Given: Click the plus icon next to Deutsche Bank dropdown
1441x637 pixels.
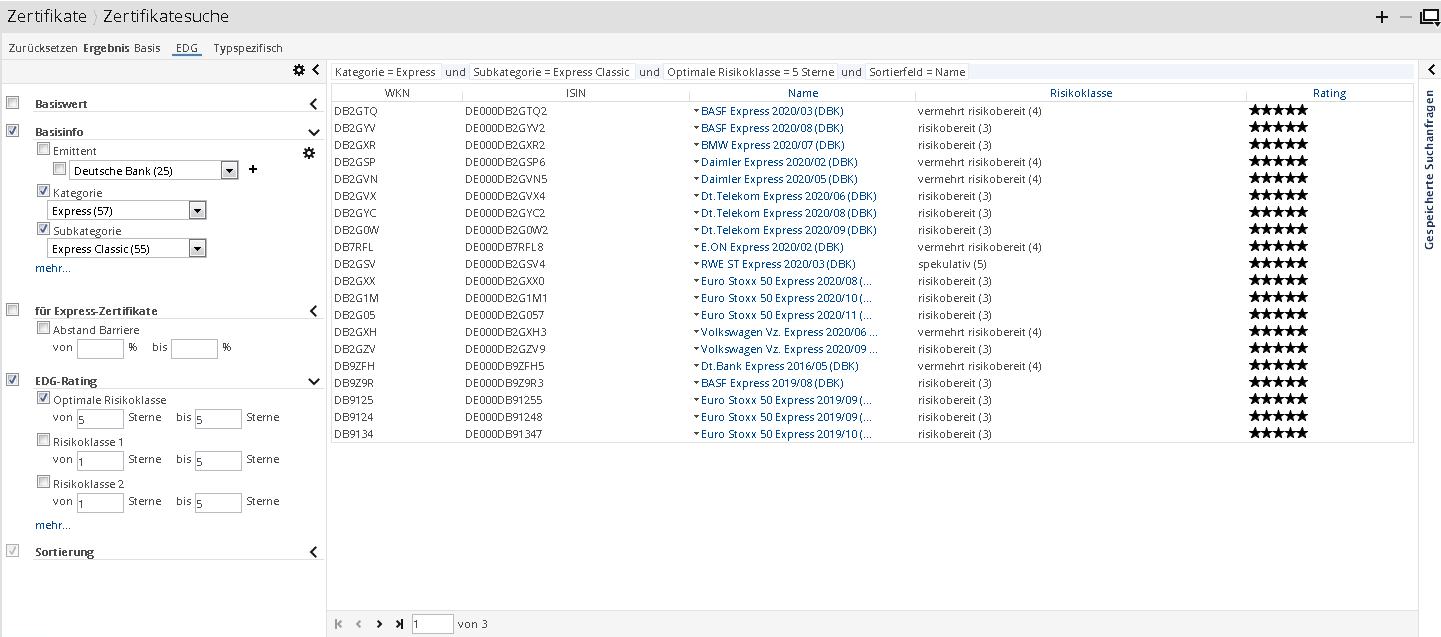Looking at the screenshot, I should click(x=253, y=170).
